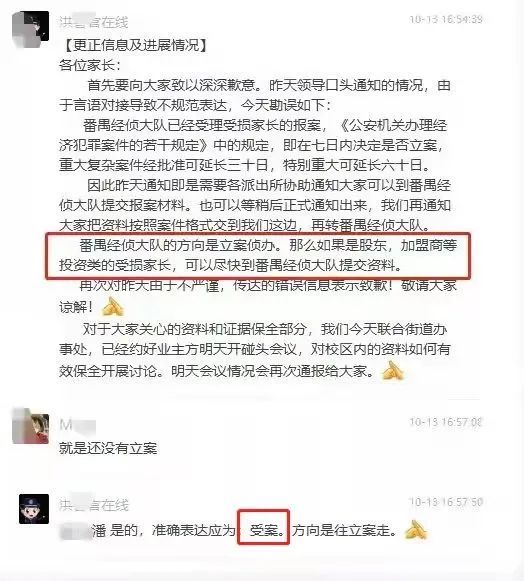Click the greeting line 各位家长
This screenshot has width=524, height=581.
pos(90,66)
